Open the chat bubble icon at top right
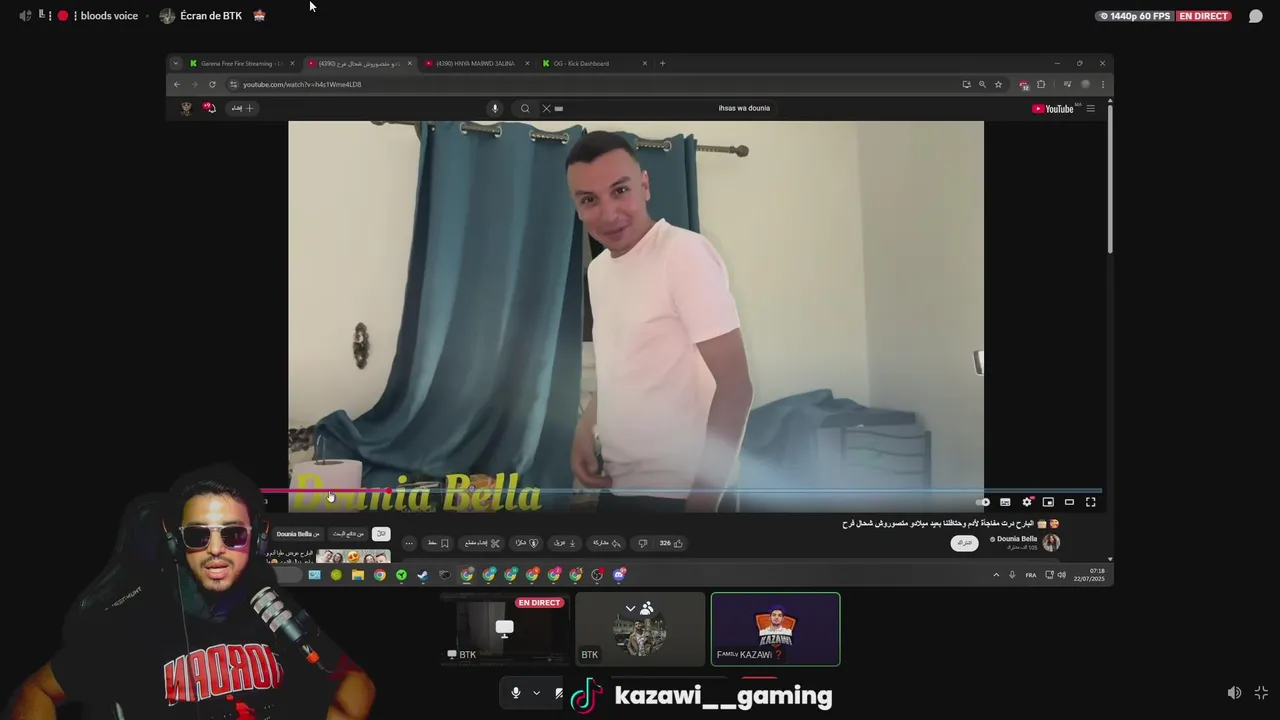 pos(1255,16)
